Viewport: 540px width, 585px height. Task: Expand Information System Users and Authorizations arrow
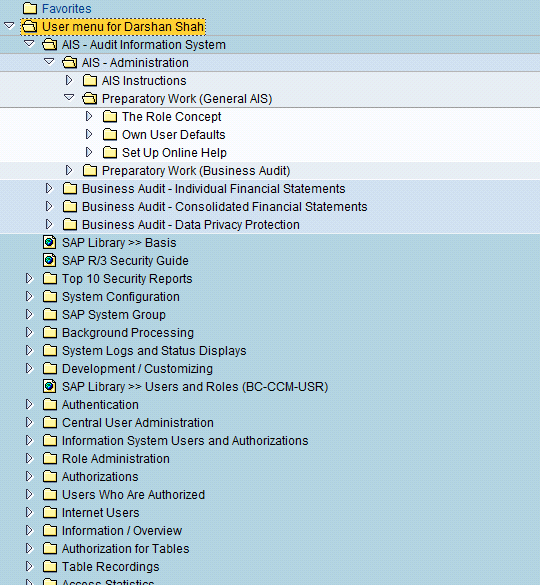click(29, 440)
